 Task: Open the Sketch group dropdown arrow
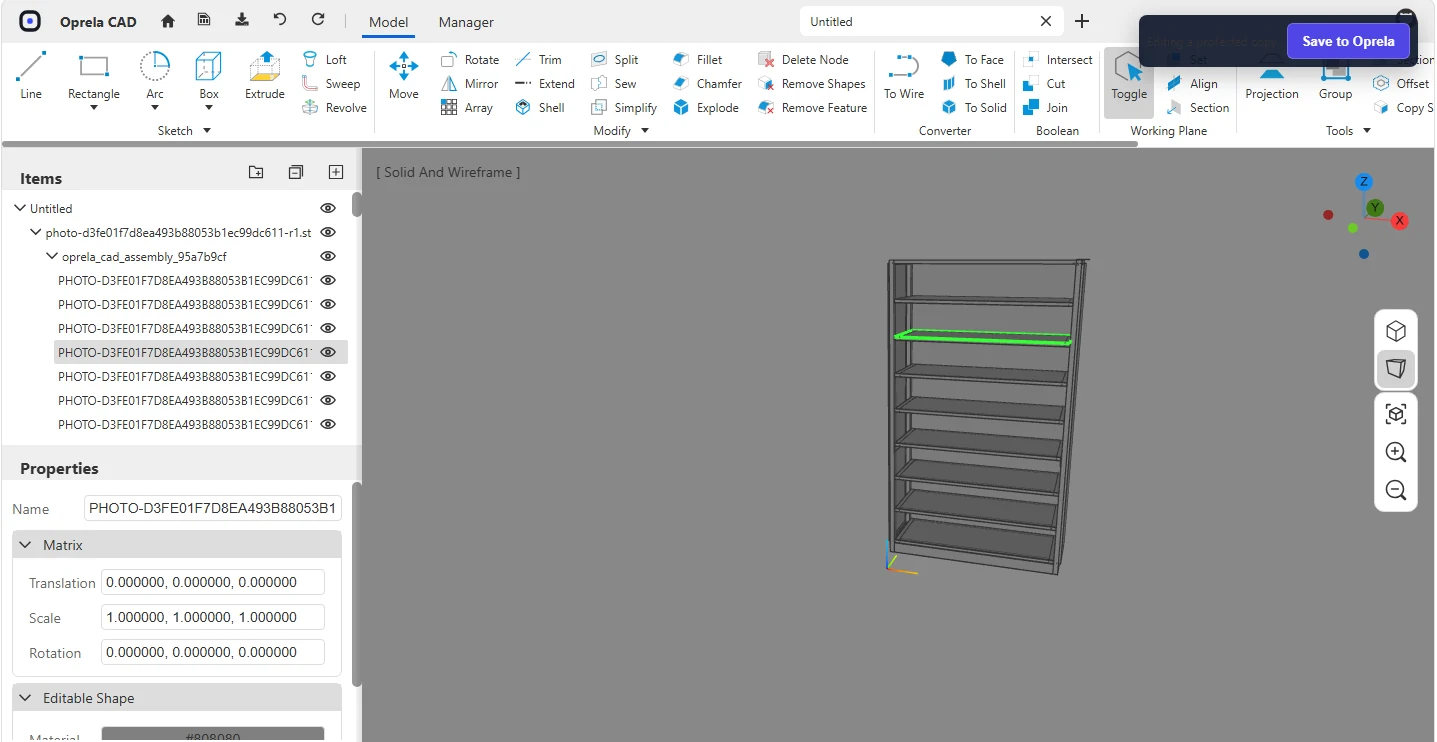(x=207, y=131)
